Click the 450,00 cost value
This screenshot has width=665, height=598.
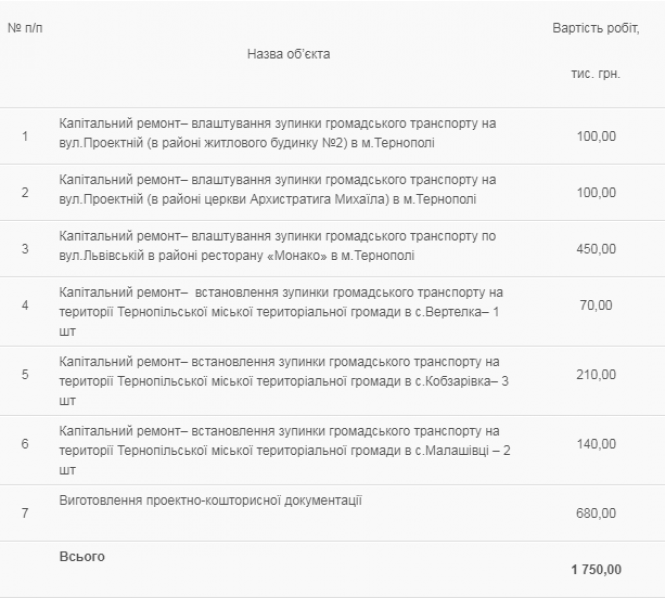coord(595,248)
